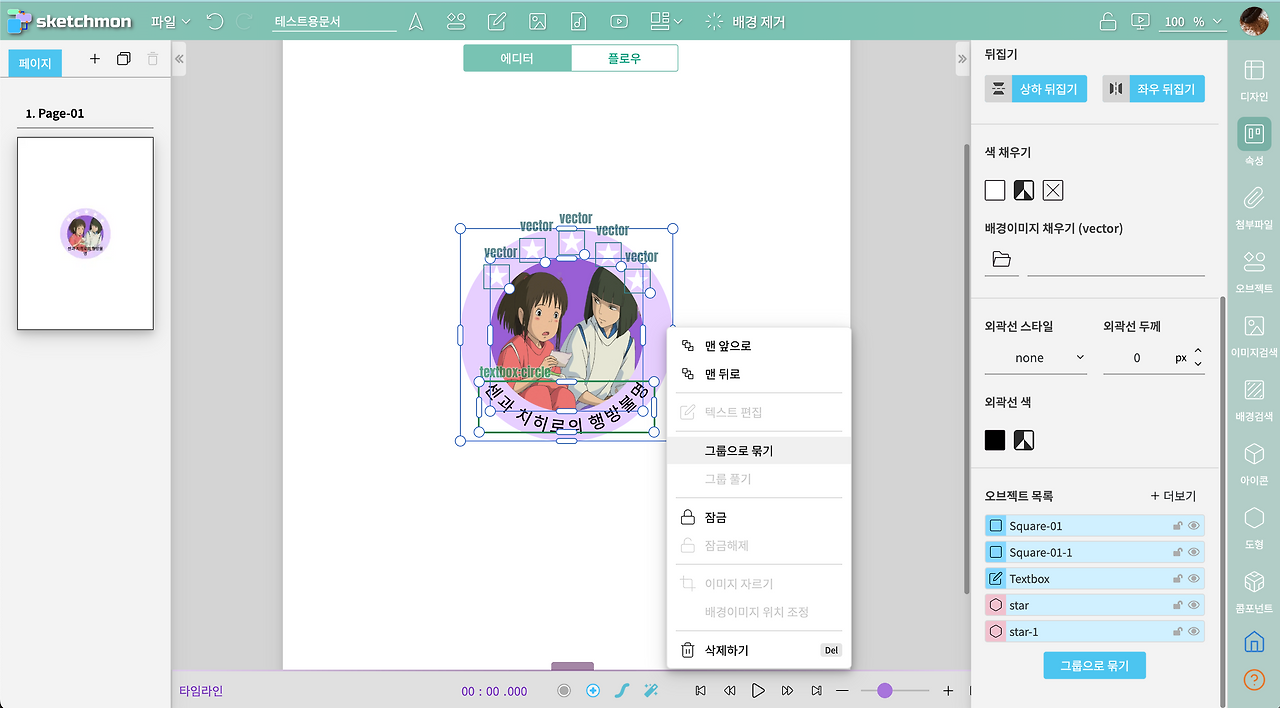Click the 외곽선 두께 value field
The image size is (1280, 708).
(x=1137, y=358)
